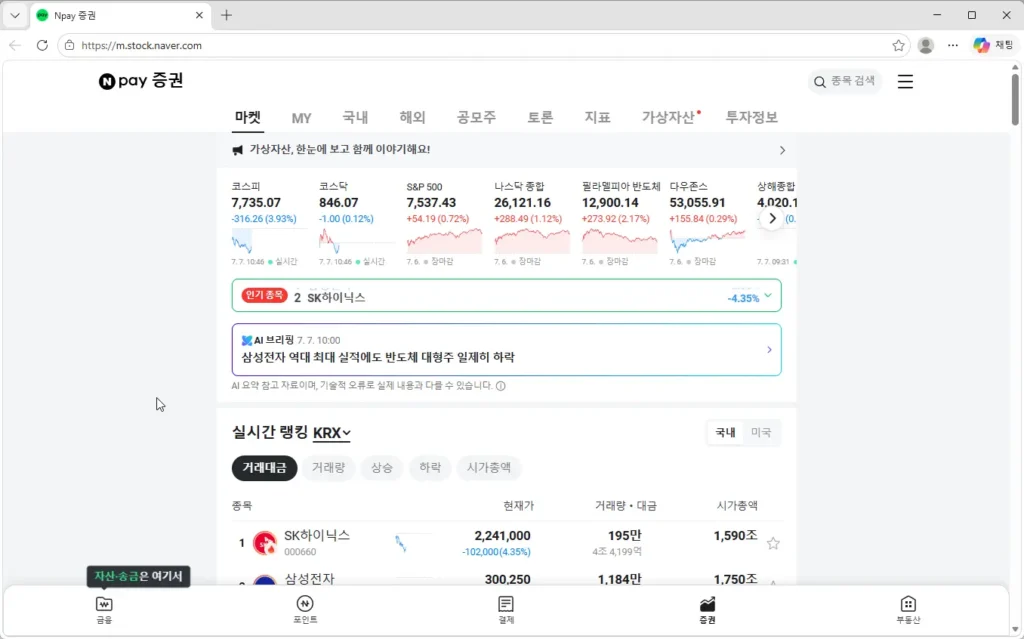Click the browser address bar
This screenshot has height=639, width=1024.
[x=483, y=45]
